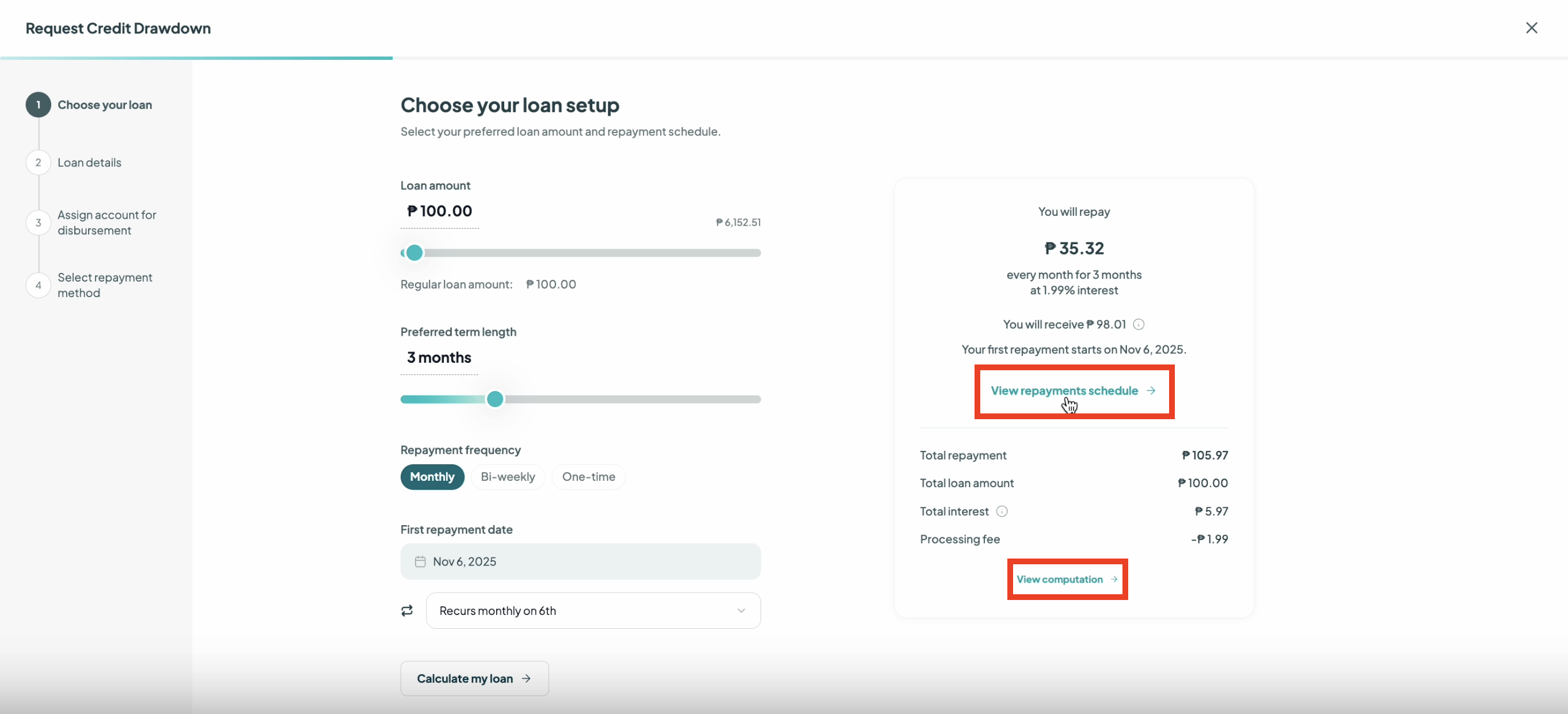Click the calendar icon in repayment date field
Screen dimensions: 1568x714
[420, 562]
